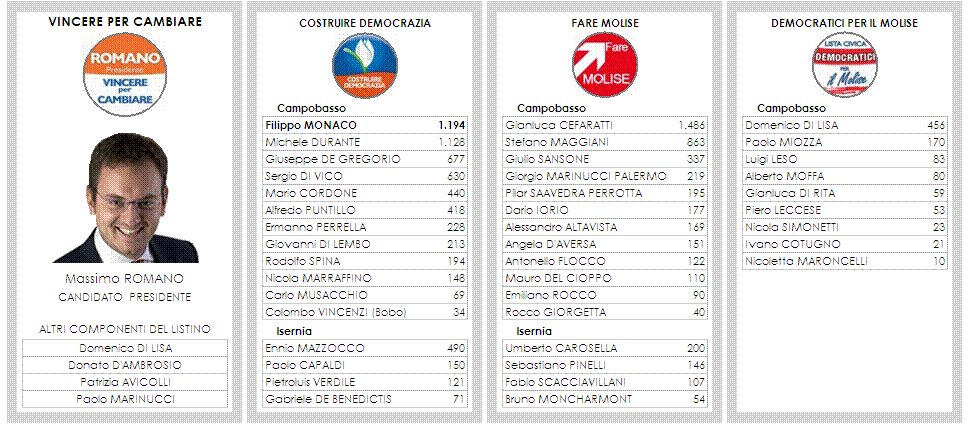969x424 pixels.
Task: Click the Isernia heading under Fare Molise
Action: click(534, 331)
